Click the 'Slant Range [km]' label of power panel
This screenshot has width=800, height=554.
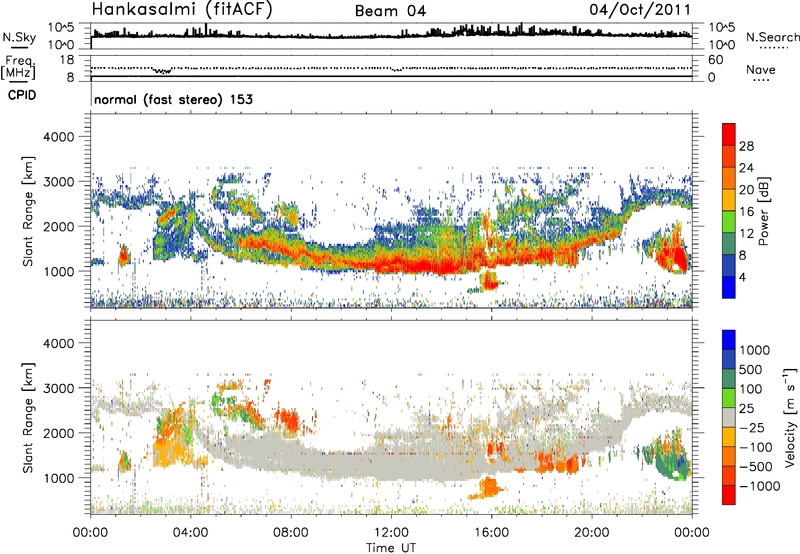pyautogui.click(x=29, y=211)
